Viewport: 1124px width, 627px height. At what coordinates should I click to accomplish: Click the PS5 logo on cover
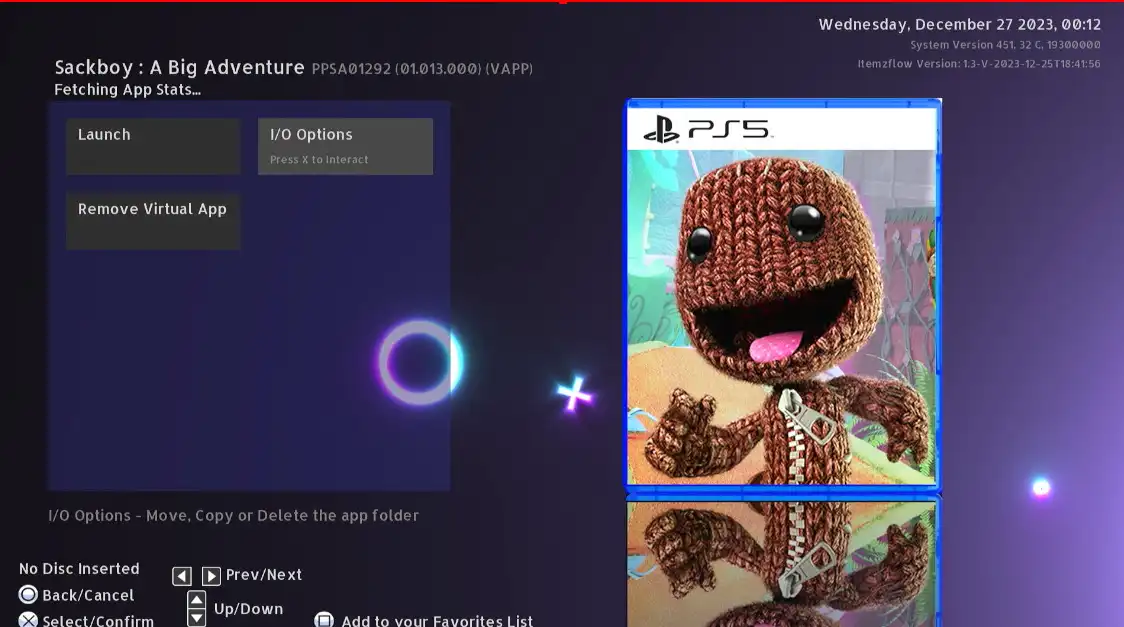[x=707, y=130]
